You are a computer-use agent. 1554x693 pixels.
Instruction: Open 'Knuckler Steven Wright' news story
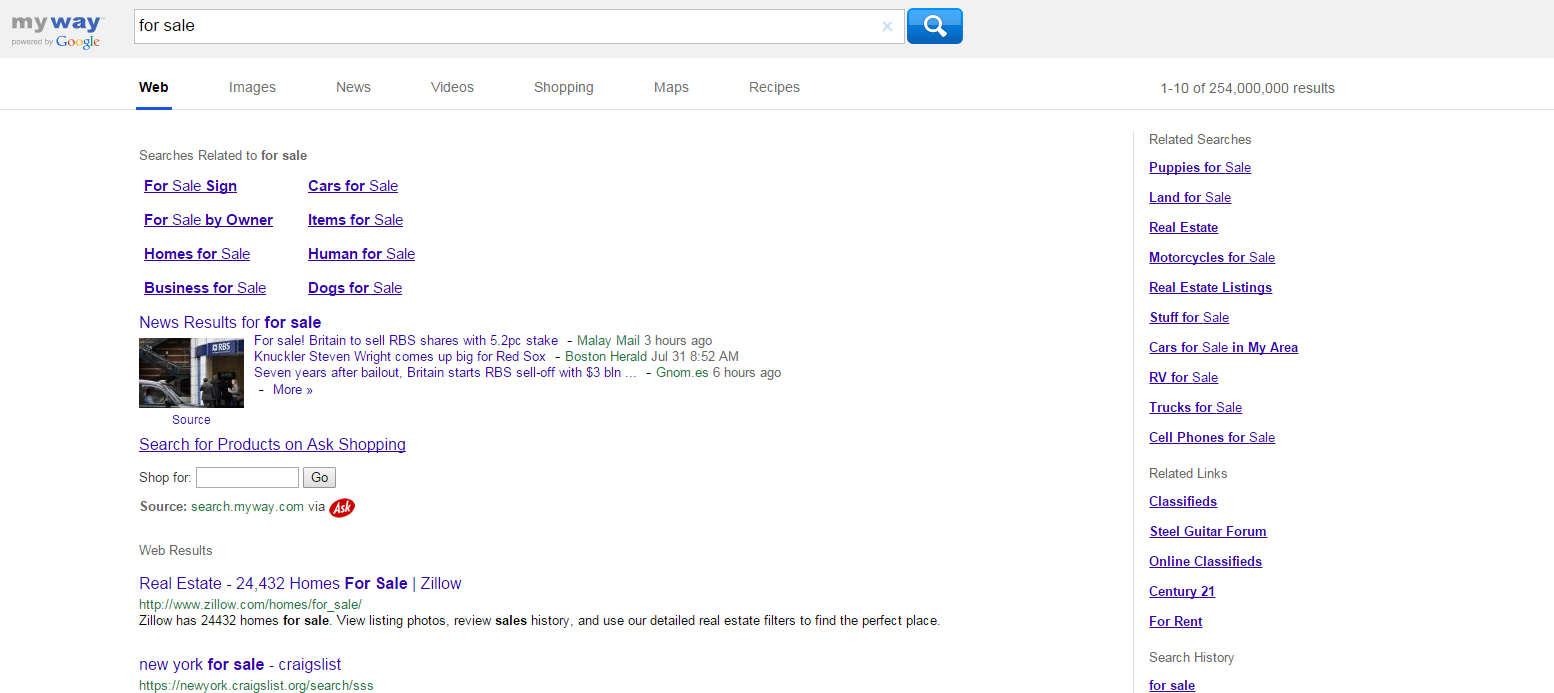[x=400, y=357]
